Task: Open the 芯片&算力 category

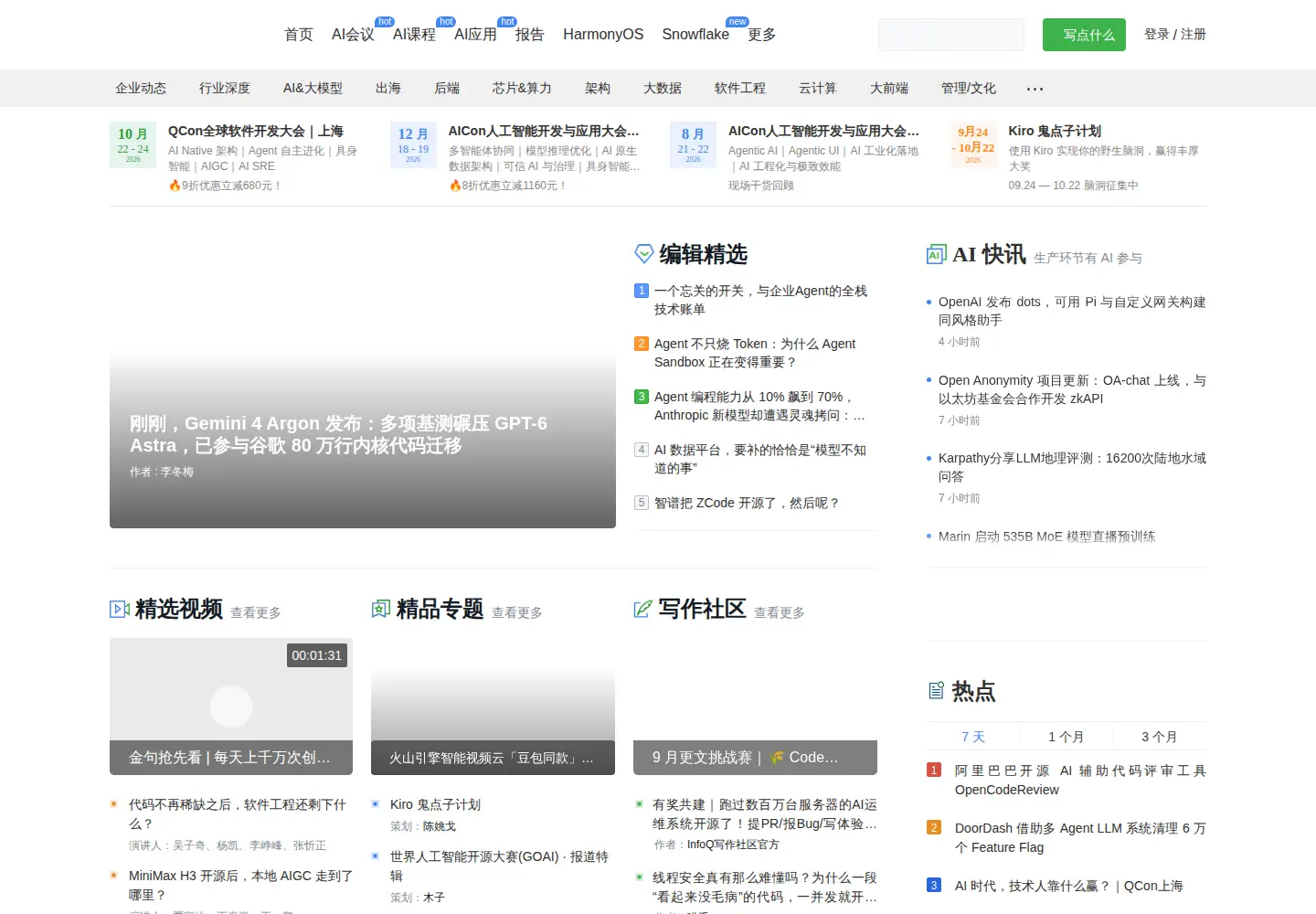Action: click(522, 89)
